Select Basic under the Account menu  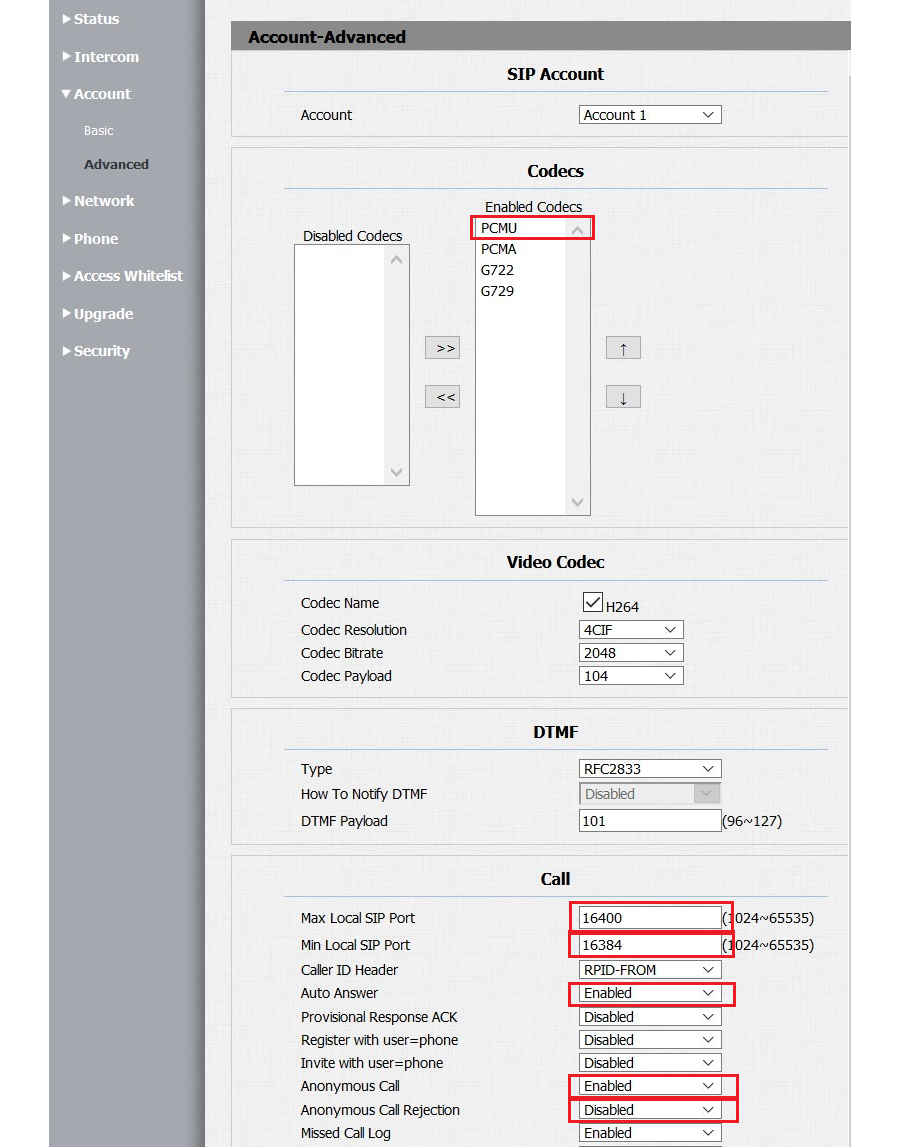pos(98,130)
